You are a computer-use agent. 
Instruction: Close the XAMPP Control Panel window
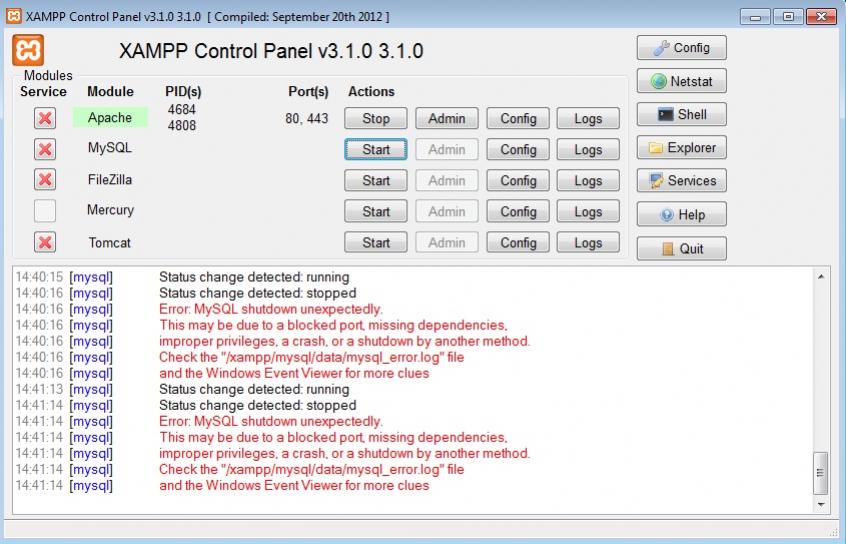point(821,16)
